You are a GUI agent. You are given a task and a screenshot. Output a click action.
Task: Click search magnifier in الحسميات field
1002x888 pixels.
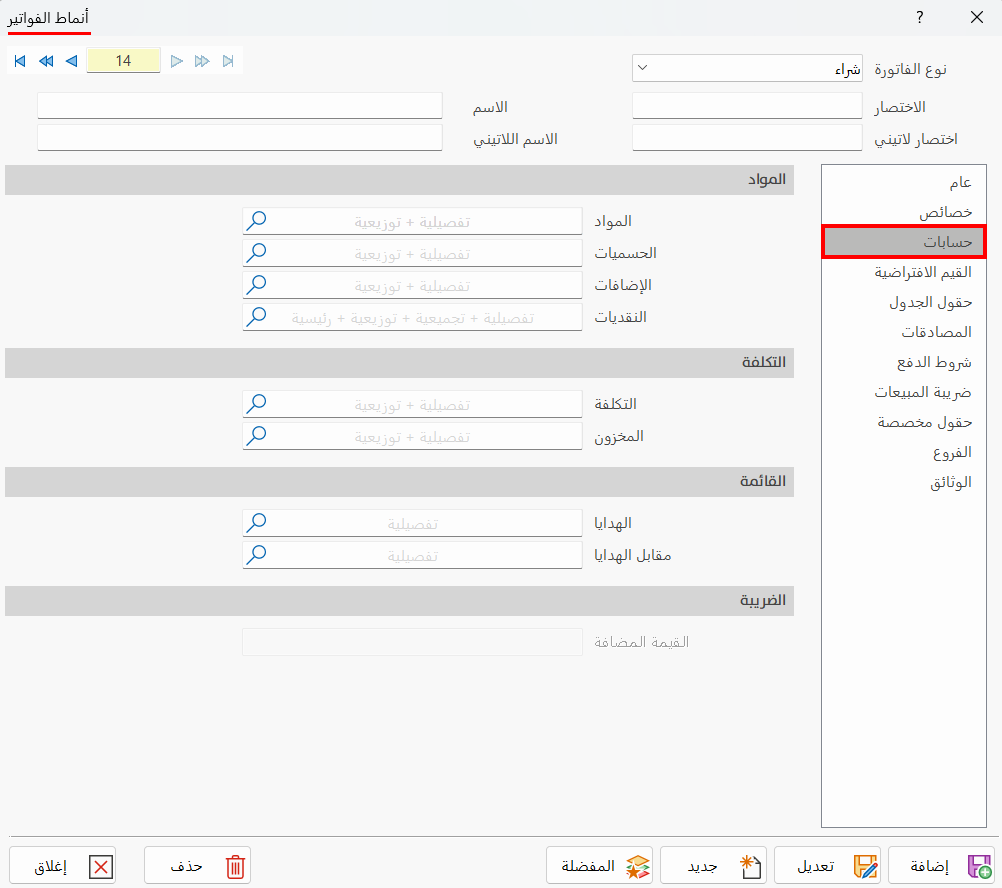(256, 252)
